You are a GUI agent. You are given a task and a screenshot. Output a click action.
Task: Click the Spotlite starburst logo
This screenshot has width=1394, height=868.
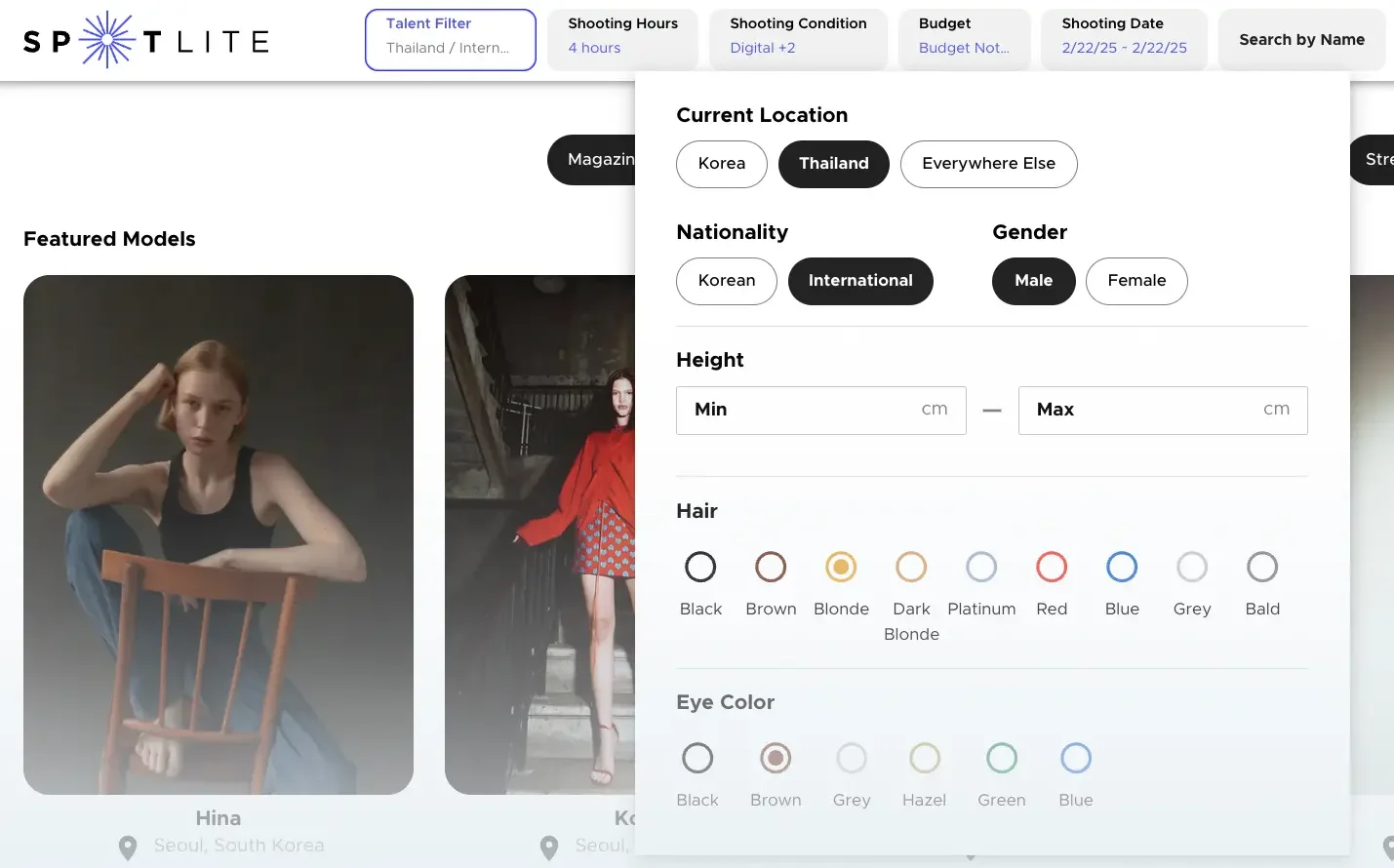[106, 40]
